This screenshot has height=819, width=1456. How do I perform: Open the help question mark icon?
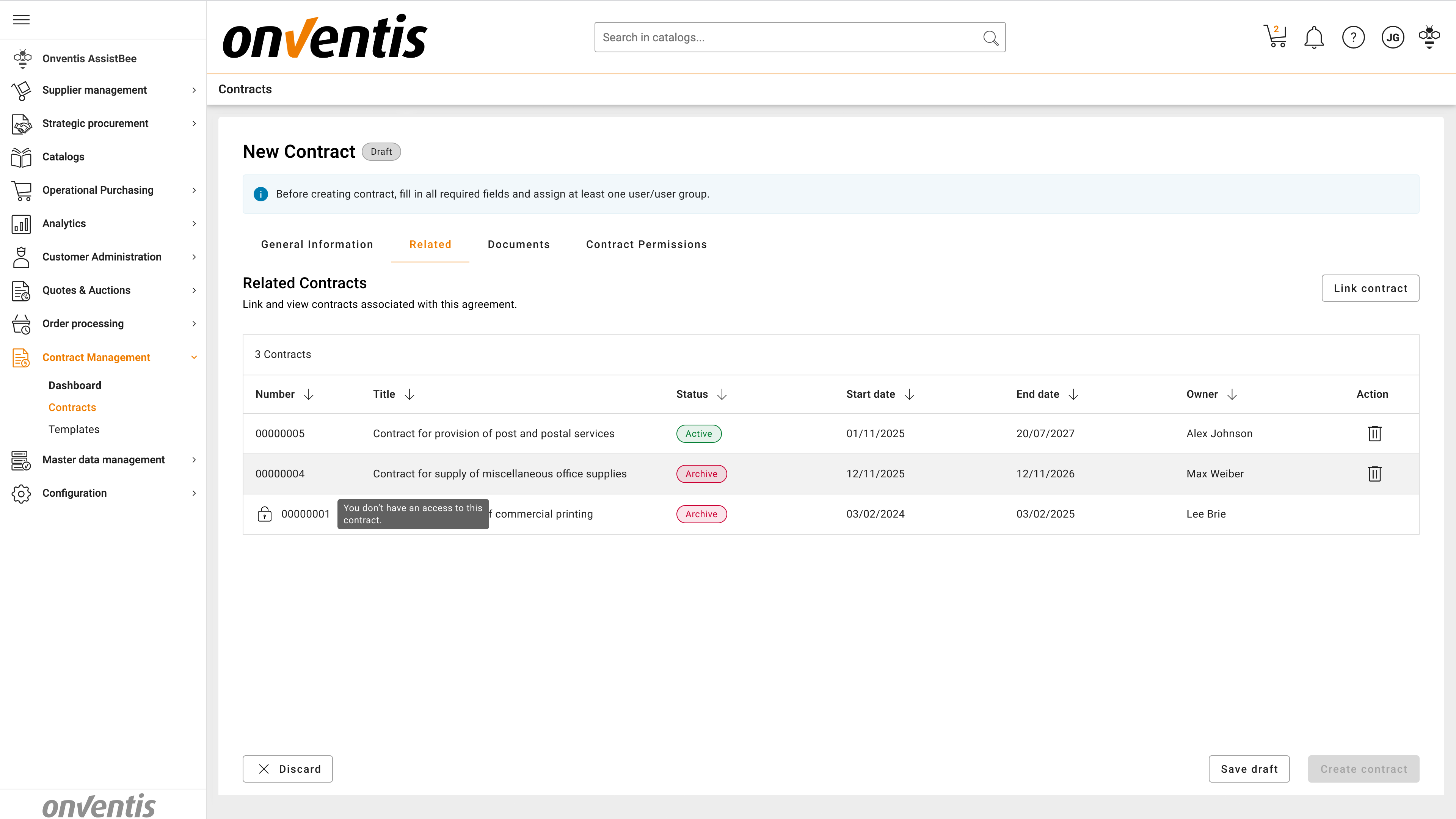(x=1353, y=38)
